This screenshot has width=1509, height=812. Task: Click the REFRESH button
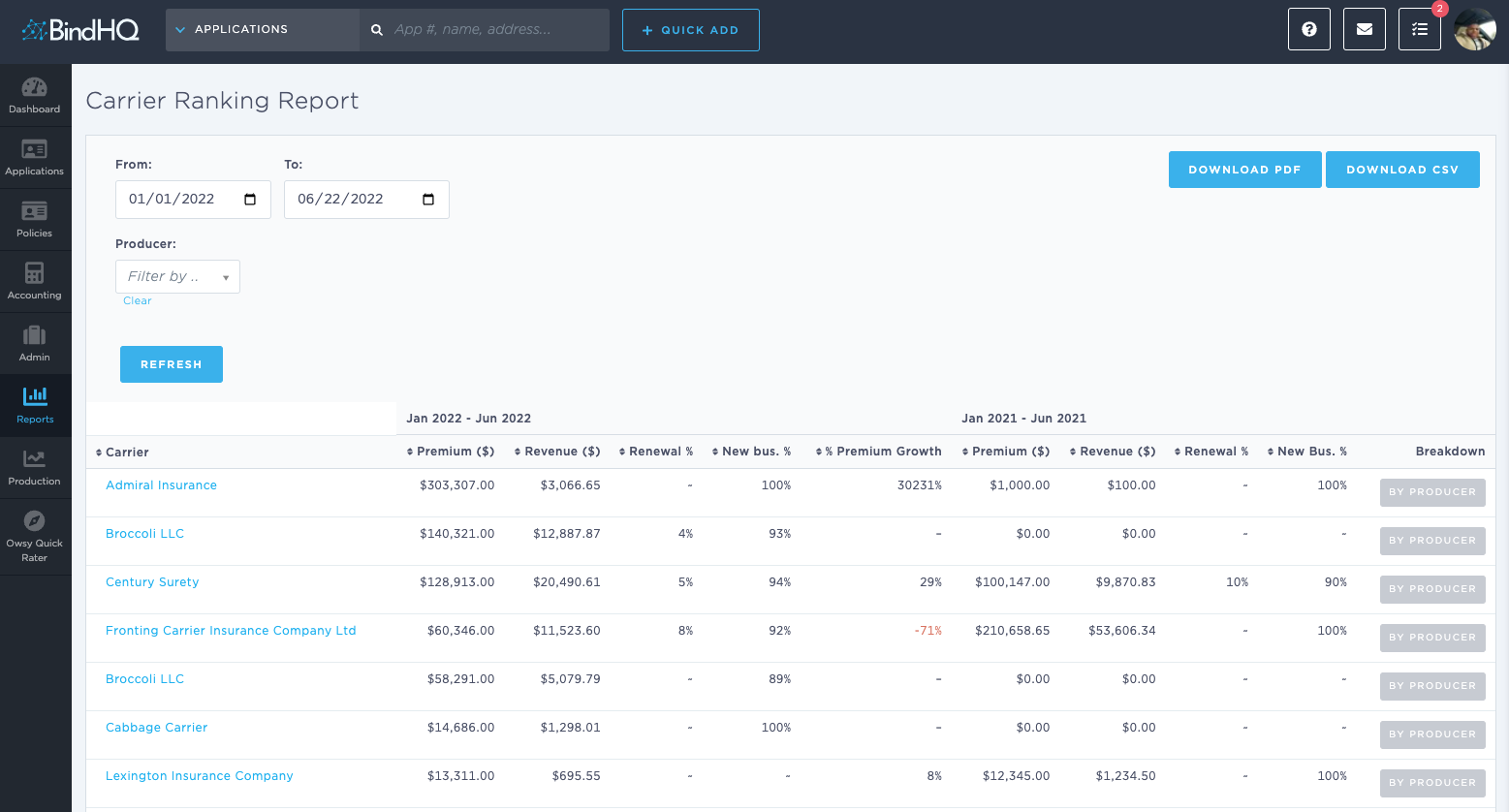(x=172, y=364)
